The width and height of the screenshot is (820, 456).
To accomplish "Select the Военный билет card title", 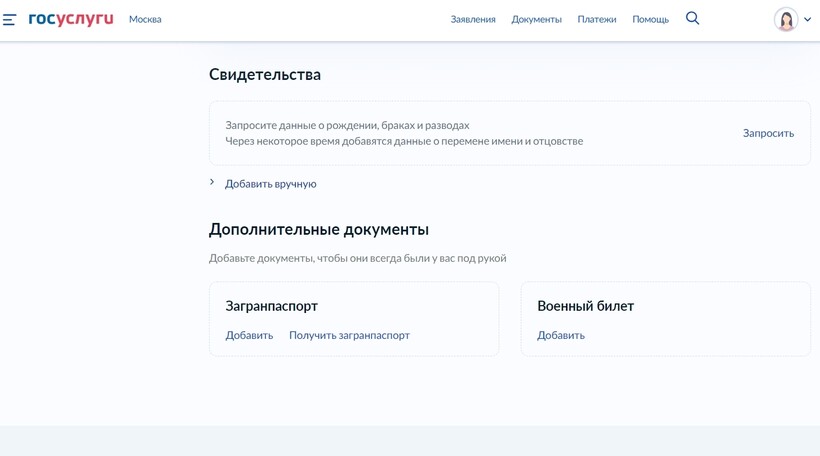I will point(585,306).
